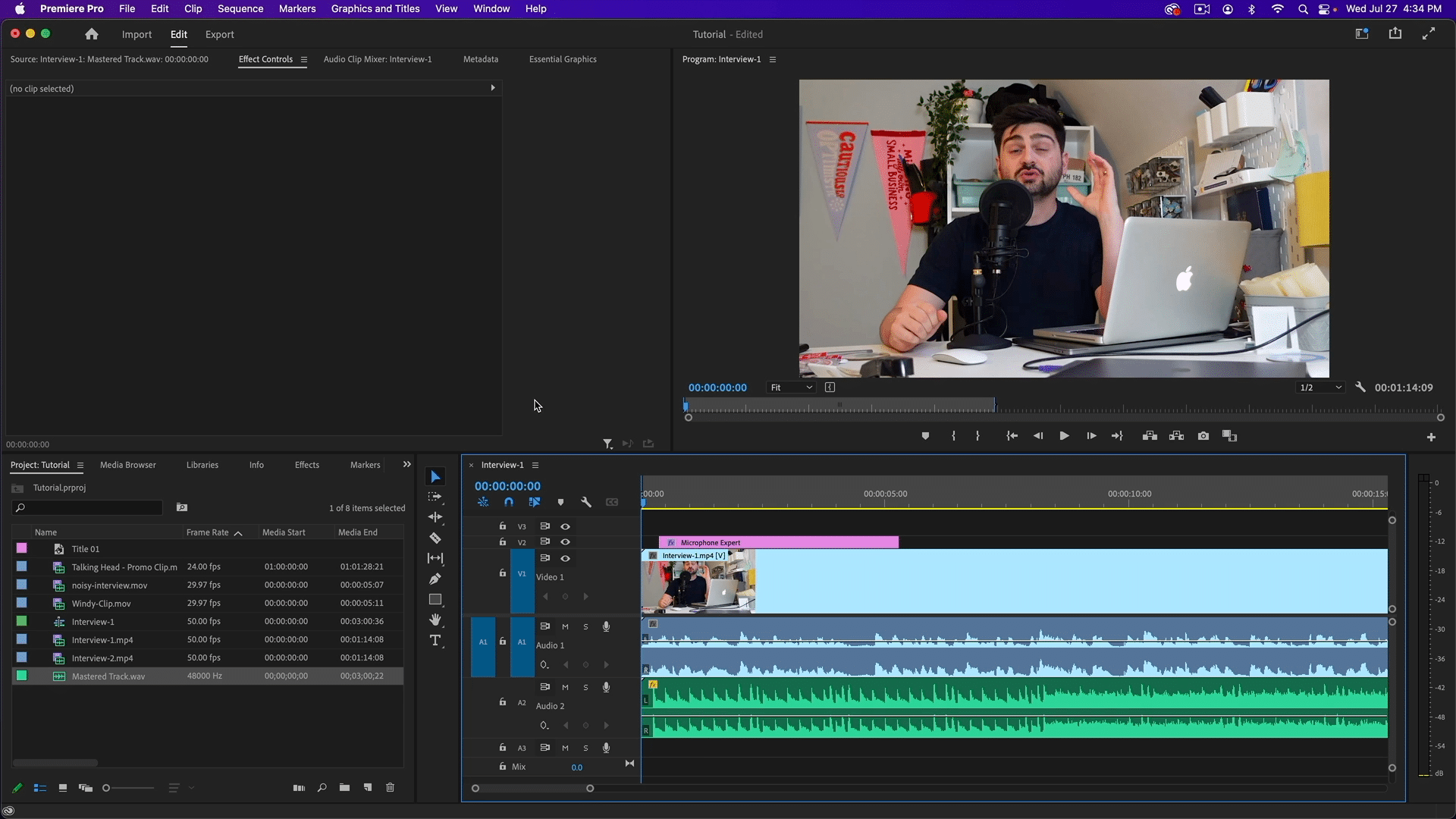Select the Rectangle tool

tap(435, 599)
